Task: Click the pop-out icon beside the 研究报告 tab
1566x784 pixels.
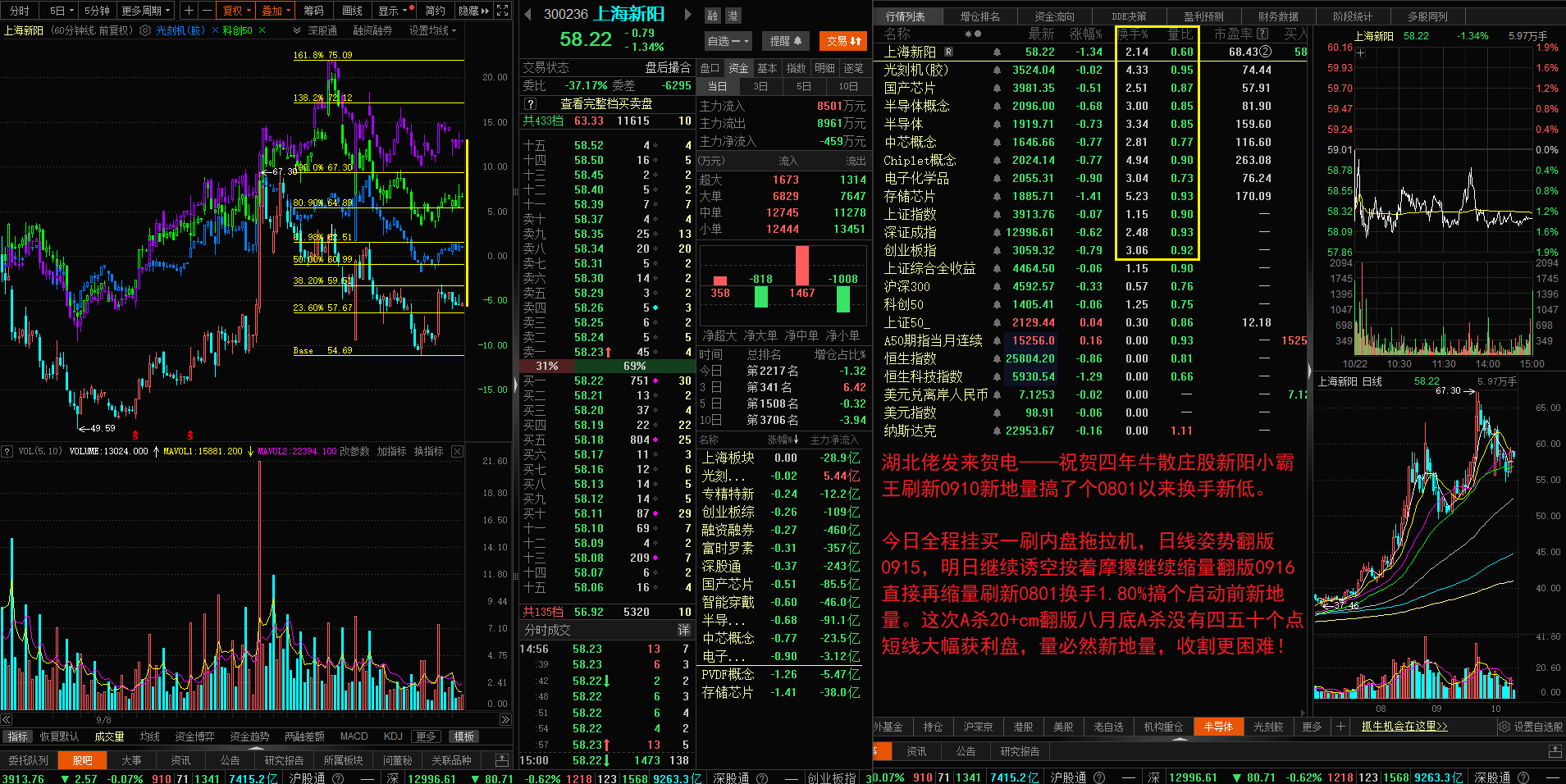Action: coord(1554,751)
